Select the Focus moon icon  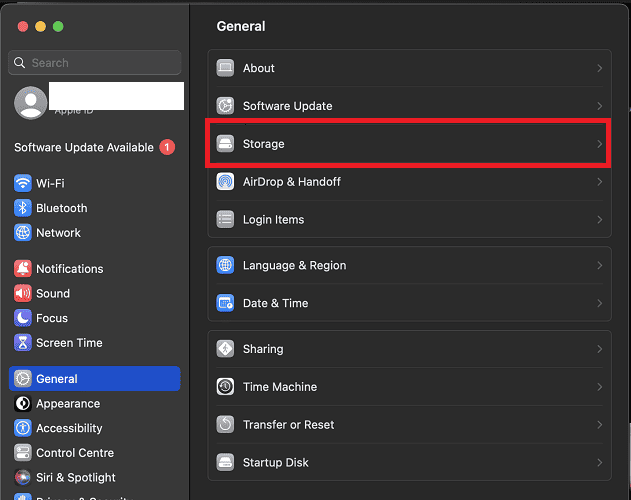point(23,318)
